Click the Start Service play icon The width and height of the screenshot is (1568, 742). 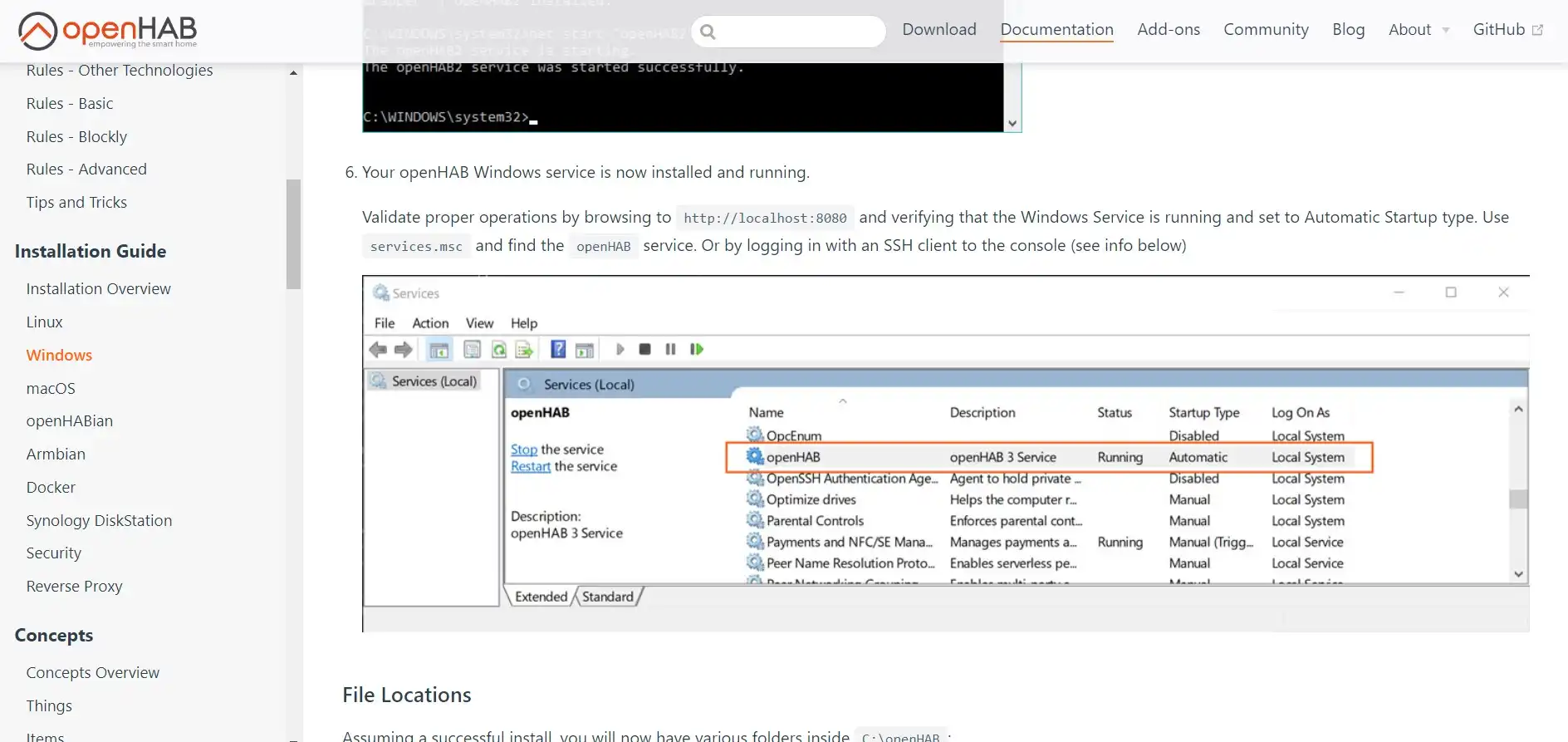coord(620,350)
